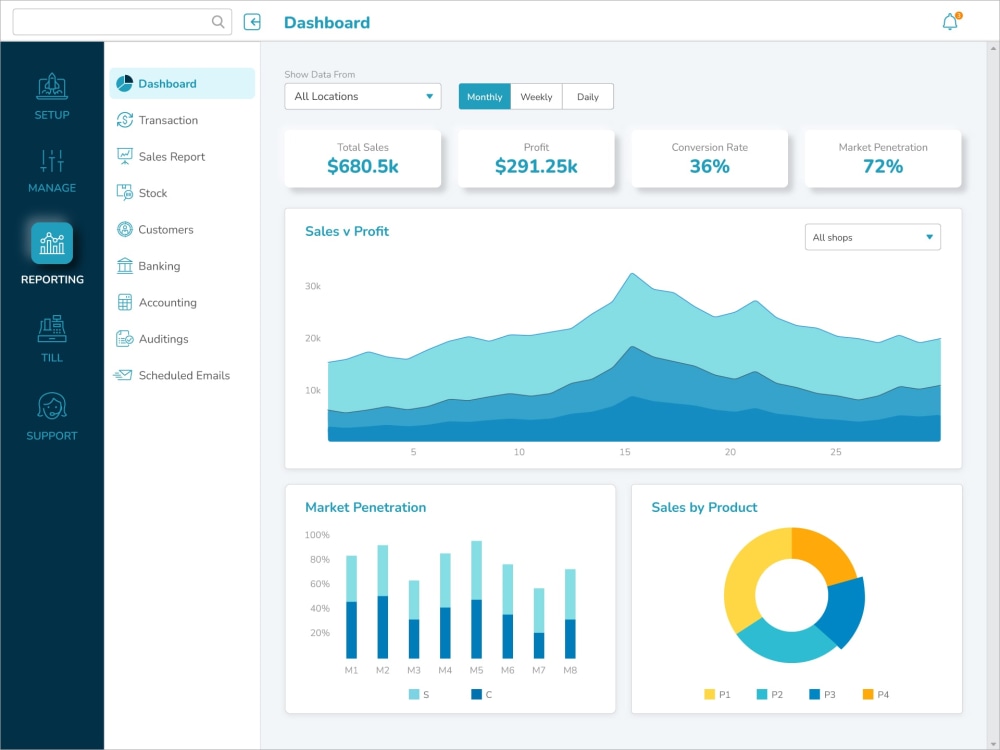The height and width of the screenshot is (750, 1000).
Task: Click the back arrow next to Dashboard
Action: [x=252, y=21]
